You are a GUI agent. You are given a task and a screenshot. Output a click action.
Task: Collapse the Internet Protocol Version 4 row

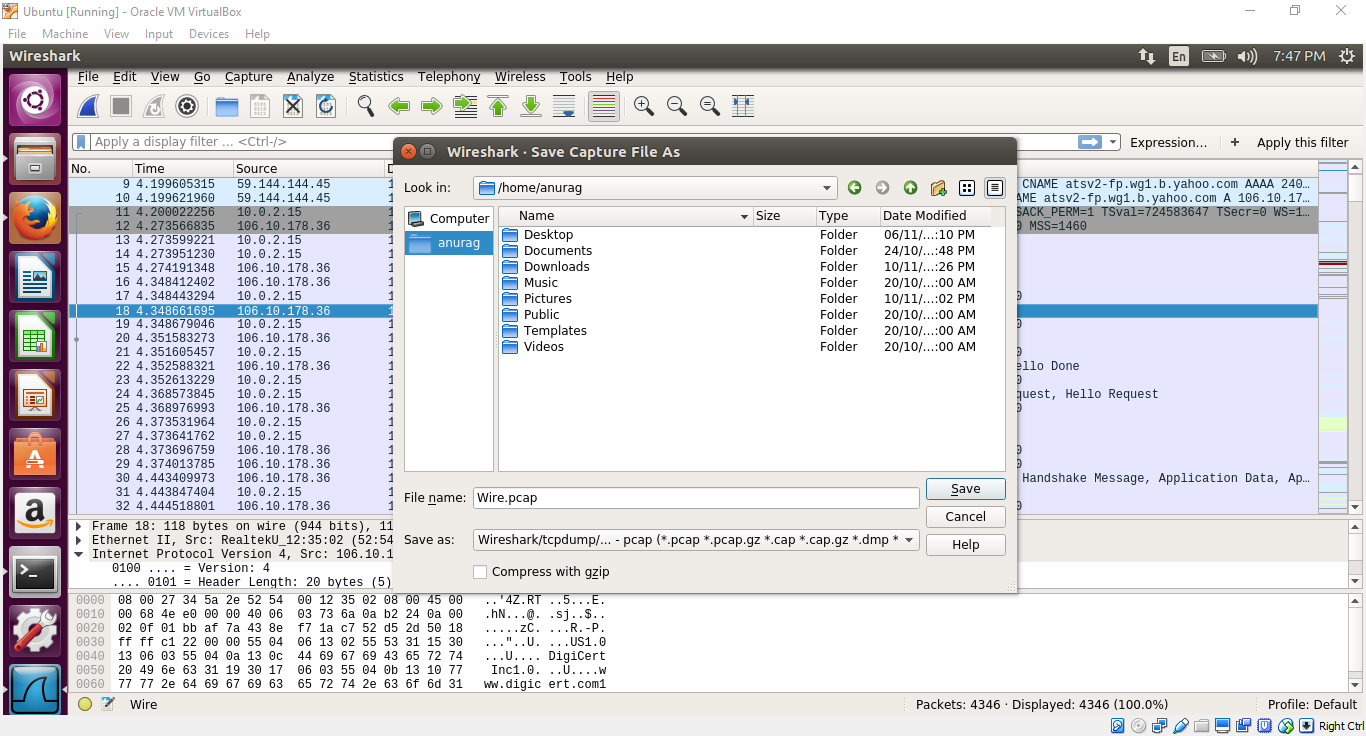pyautogui.click(x=79, y=554)
